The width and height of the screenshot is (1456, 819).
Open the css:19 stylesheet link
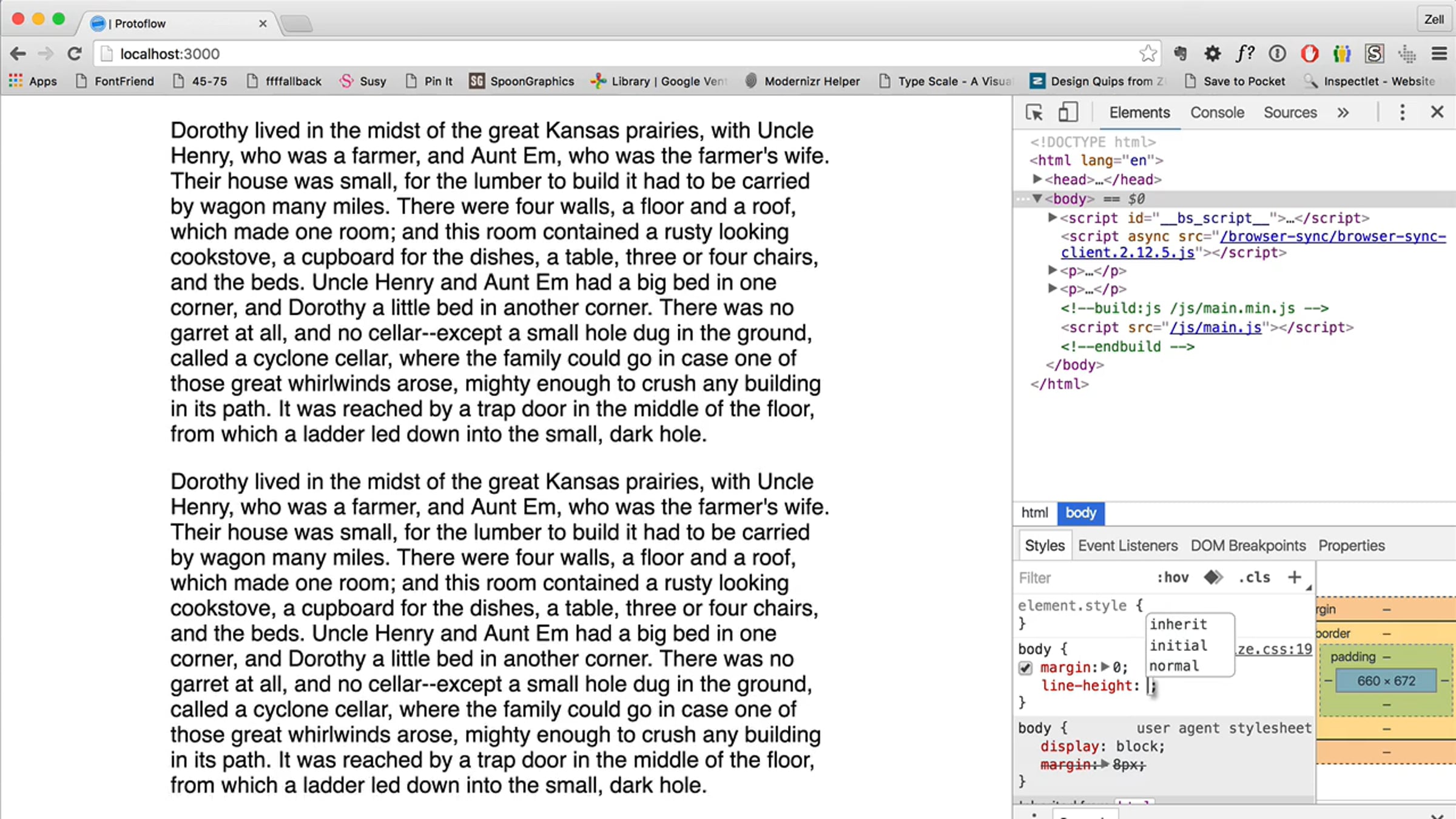click(x=1274, y=649)
